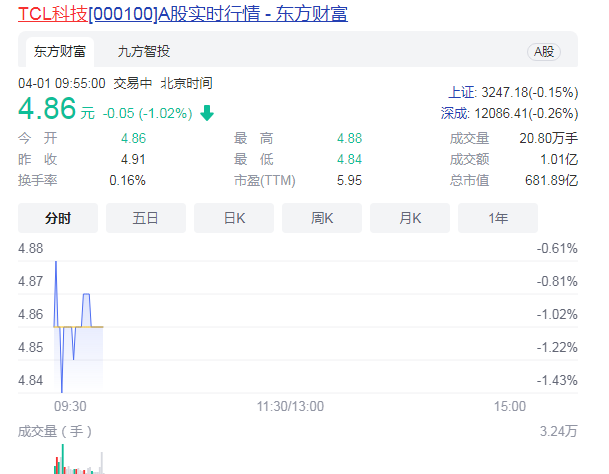Switch to the 九方智投 tab
Viewport: 609px width, 474px height.
144,52
